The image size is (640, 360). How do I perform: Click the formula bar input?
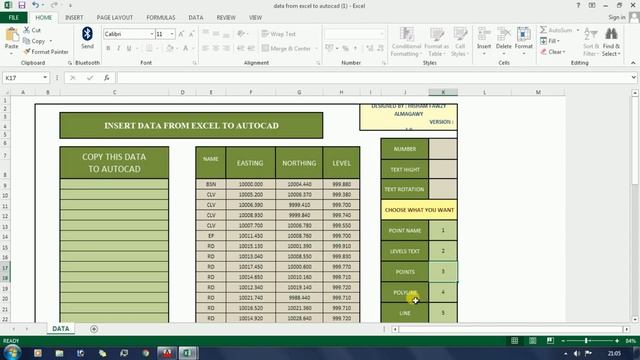coord(373,78)
